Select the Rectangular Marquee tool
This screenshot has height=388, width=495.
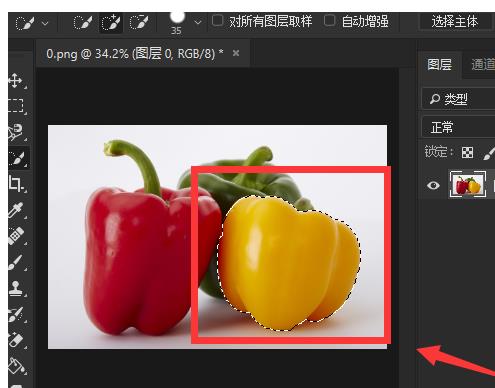[15, 105]
